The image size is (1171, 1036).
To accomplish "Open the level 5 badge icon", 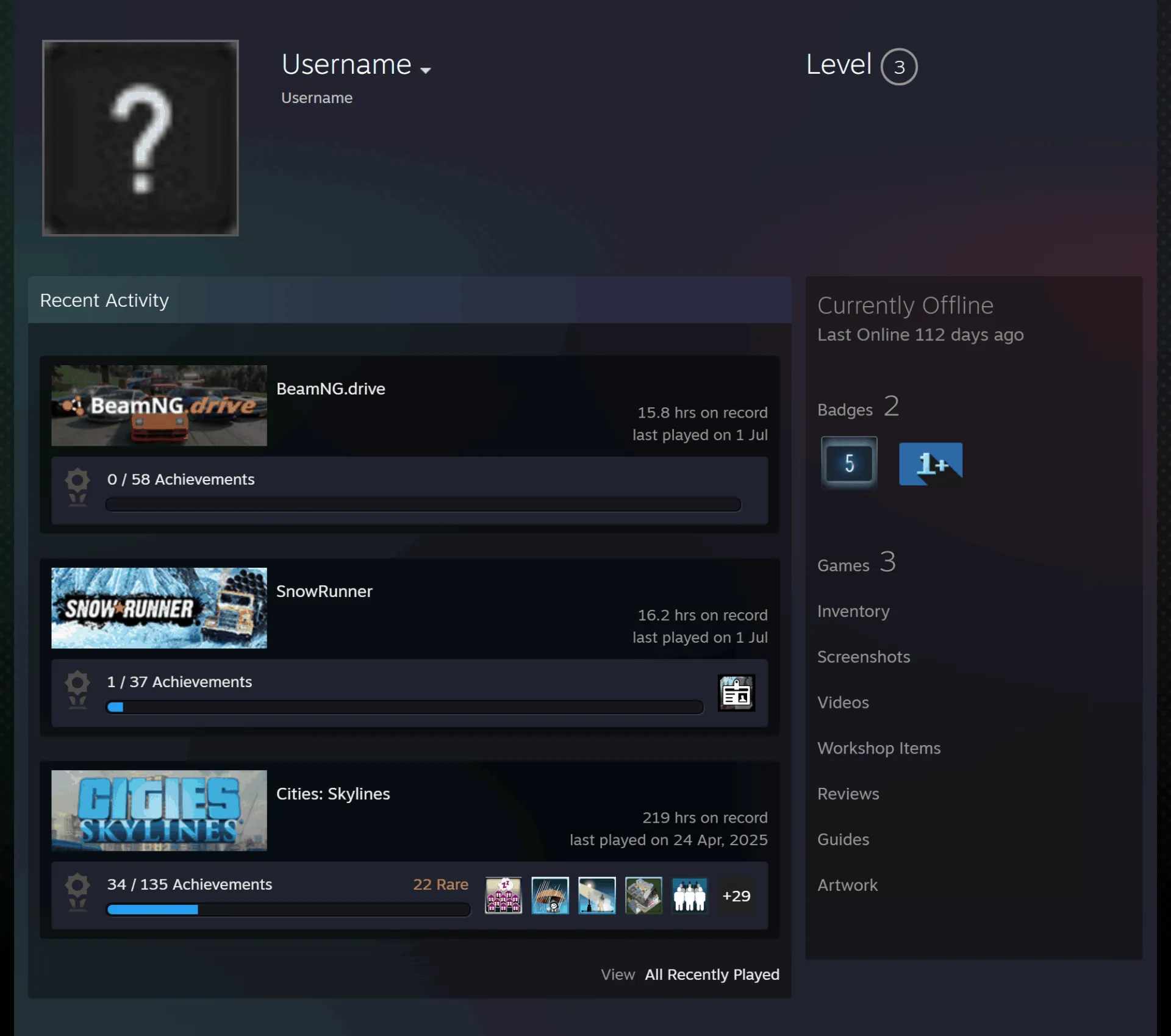I will 849,463.
